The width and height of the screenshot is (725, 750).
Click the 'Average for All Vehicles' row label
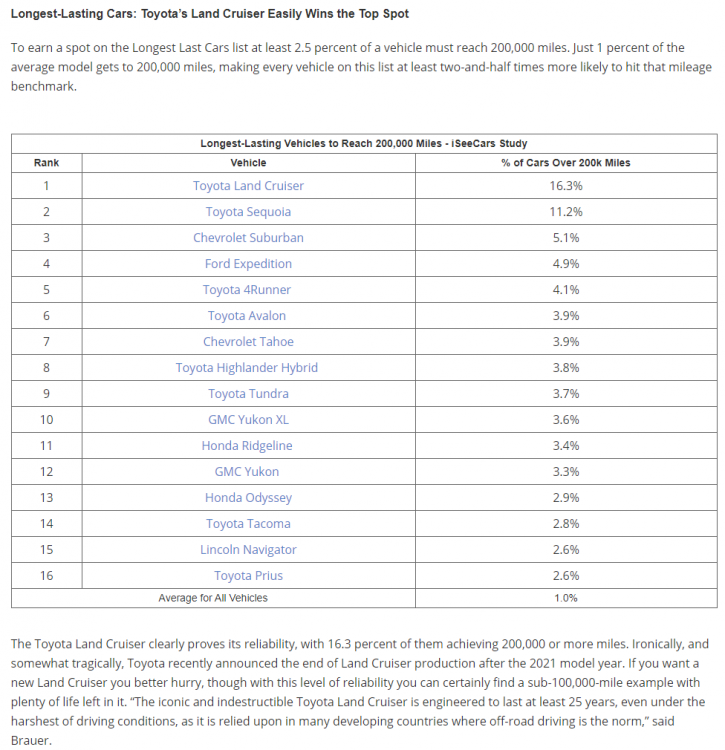click(213, 598)
